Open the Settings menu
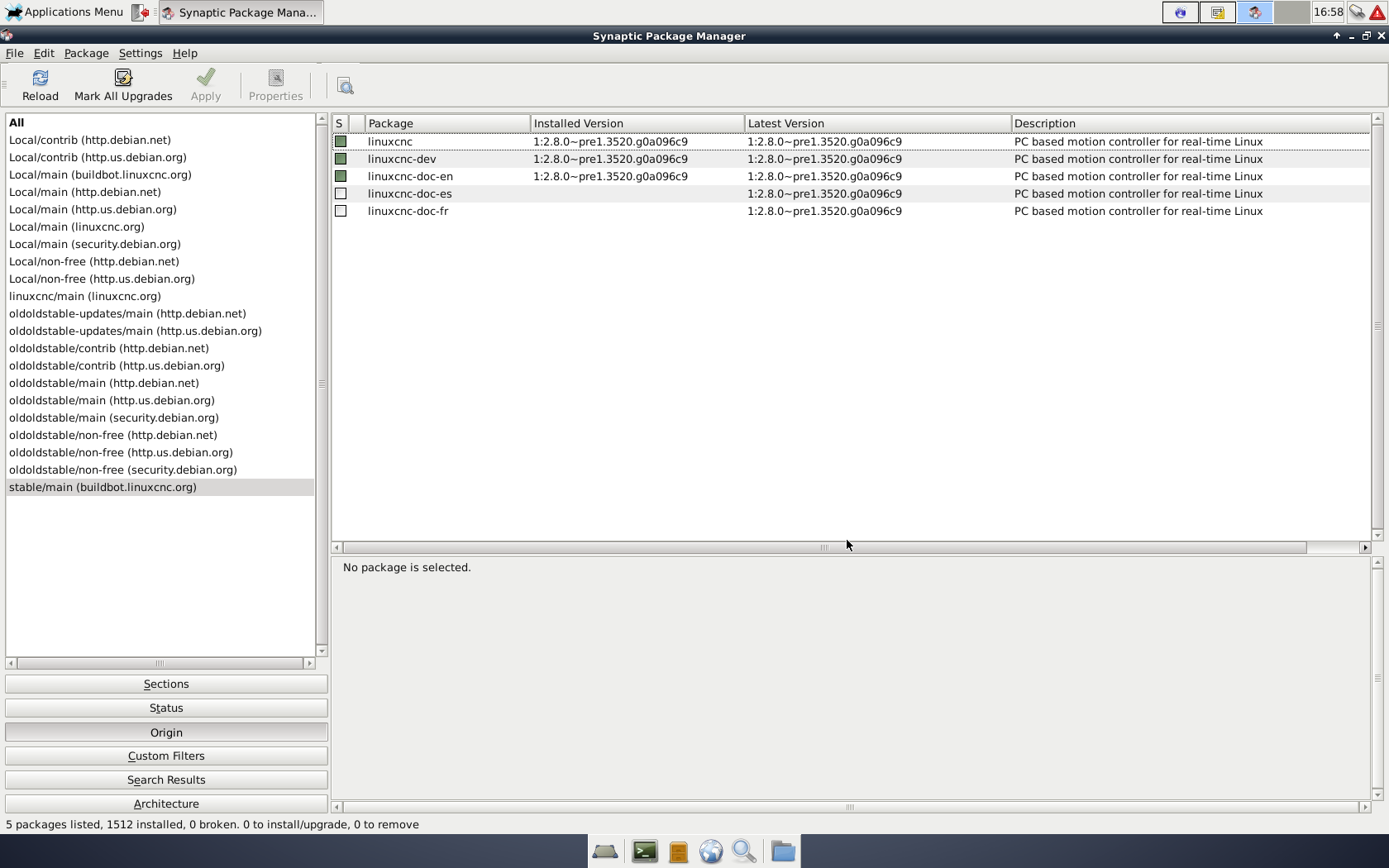Screen dimensions: 1389x868 (141, 53)
